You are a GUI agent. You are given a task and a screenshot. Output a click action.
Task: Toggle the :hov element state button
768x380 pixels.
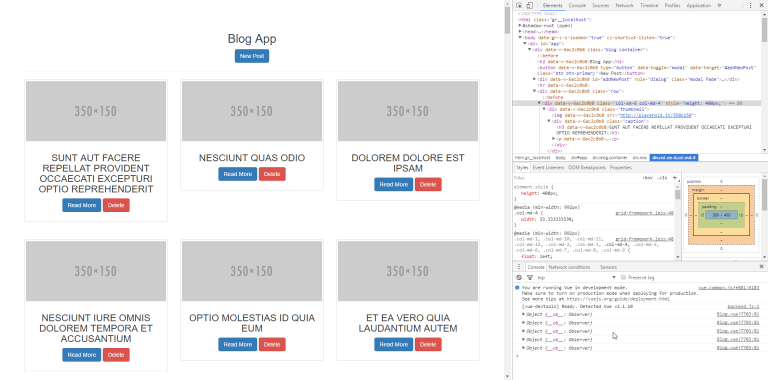(x=648, y=178)
